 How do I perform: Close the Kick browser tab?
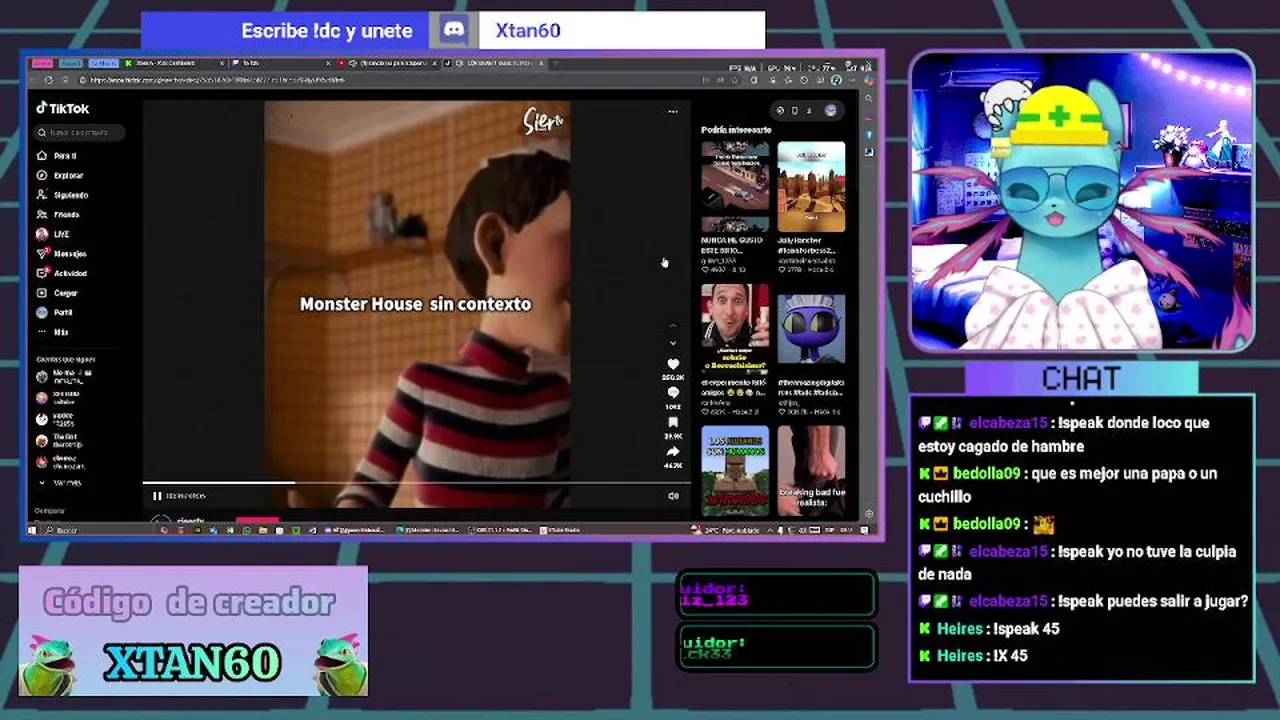[x=221, y=63]
